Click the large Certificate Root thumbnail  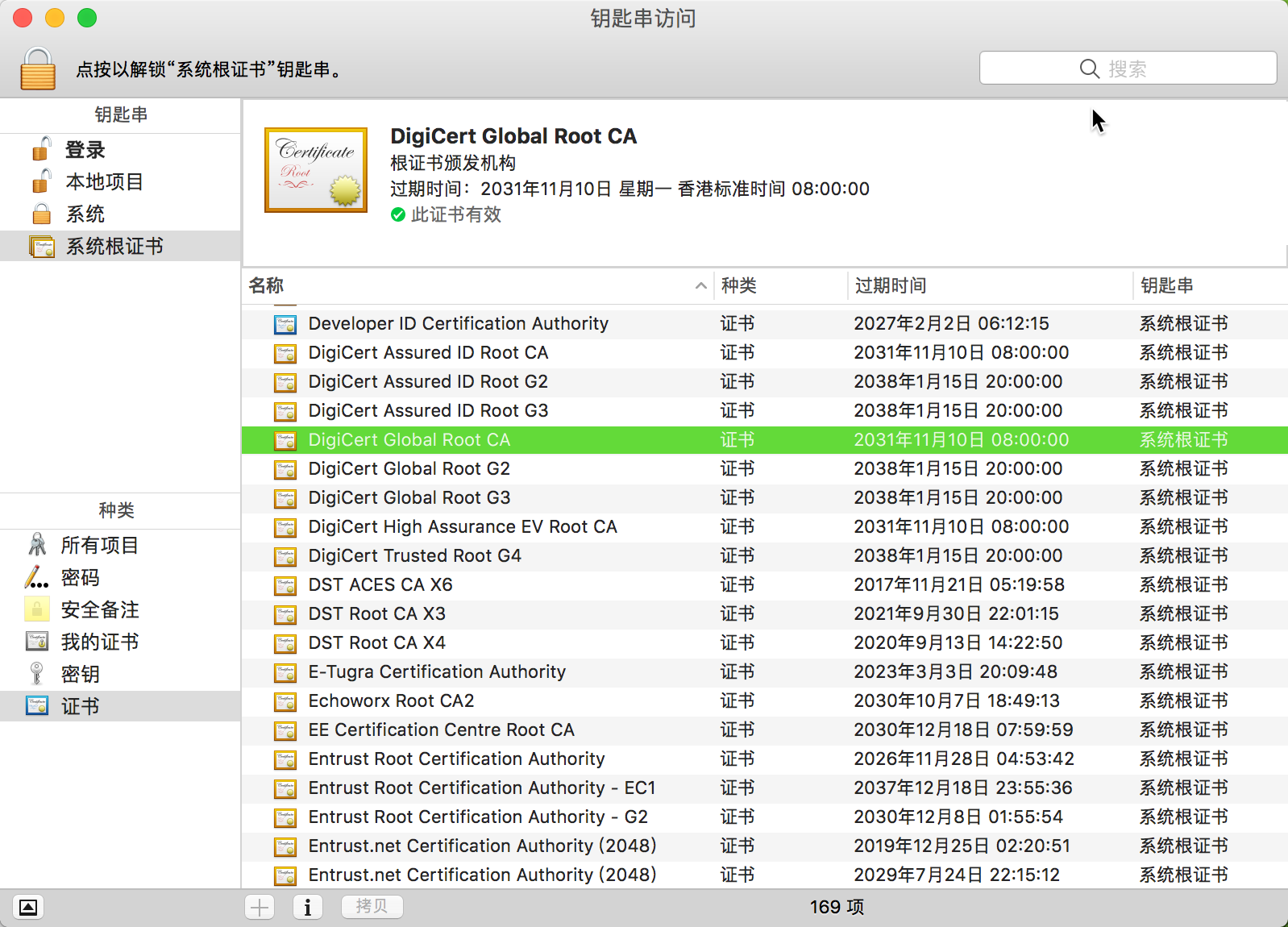(316, 170)
